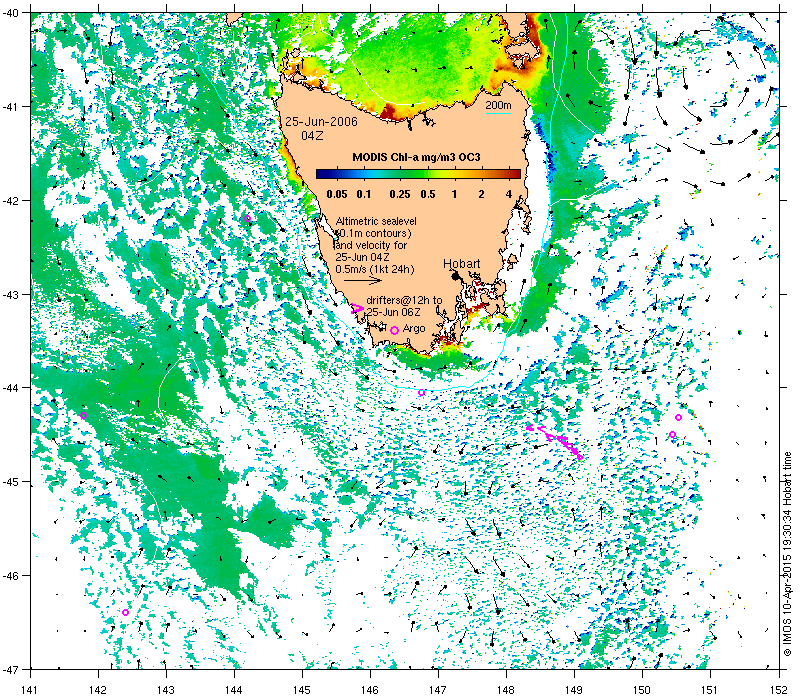800x700 pixels.
Task: Click the IMOS copyright timestamp text
Action: point(788,555)
